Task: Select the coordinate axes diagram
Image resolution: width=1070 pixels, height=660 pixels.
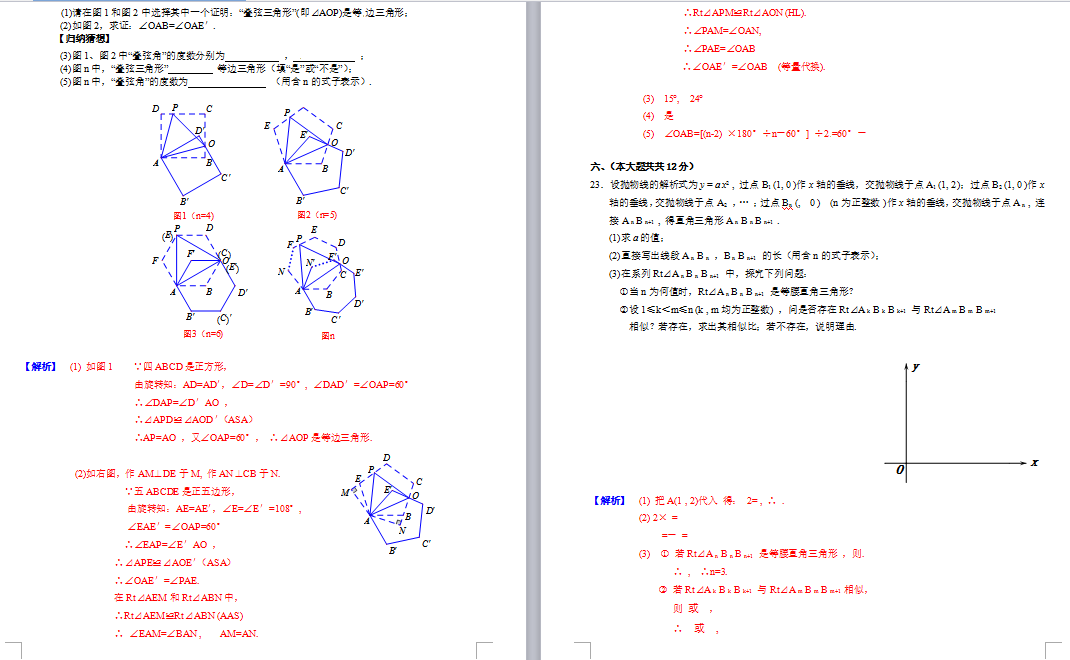Action: (x=961, y=422)
